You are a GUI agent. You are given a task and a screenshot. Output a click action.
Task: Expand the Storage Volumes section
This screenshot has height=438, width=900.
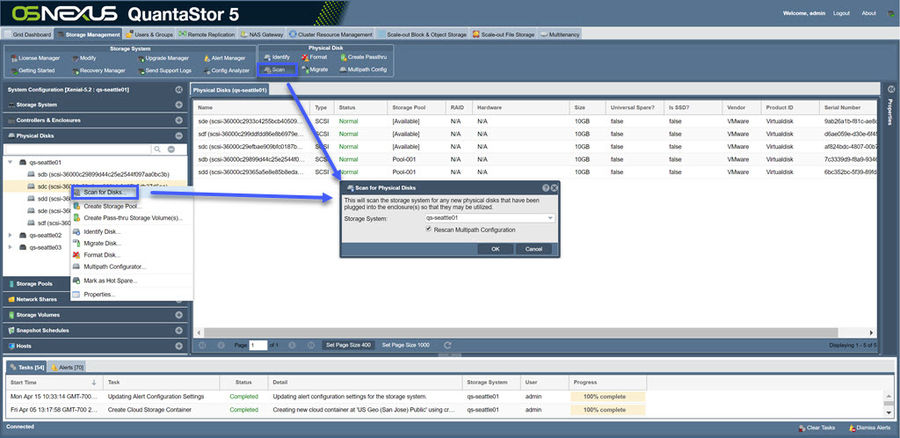point(179,315)
